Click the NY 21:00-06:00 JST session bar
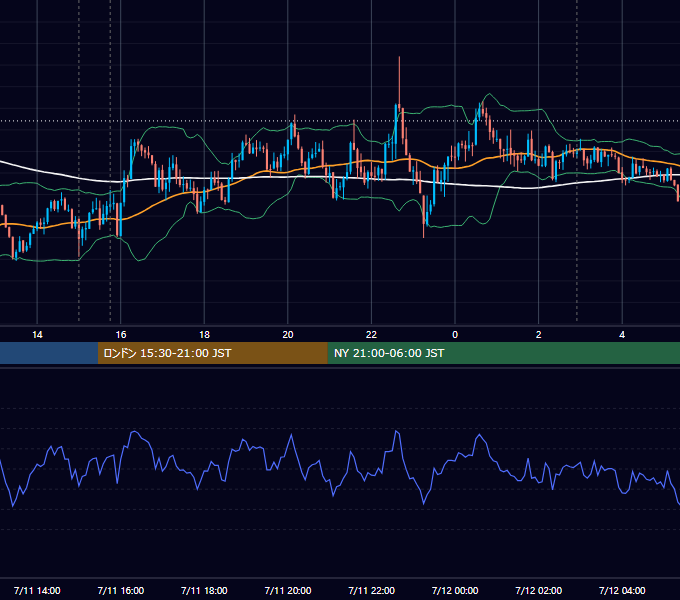Screen dimensions: 680x600 [503, 353]
